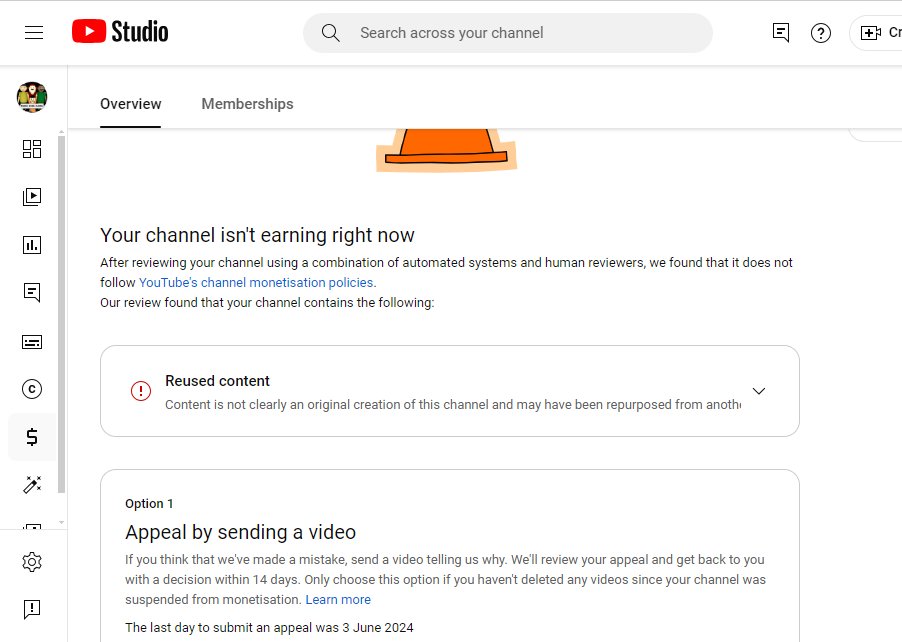
Task: Click the Create video button
Action: coord(877,33)
